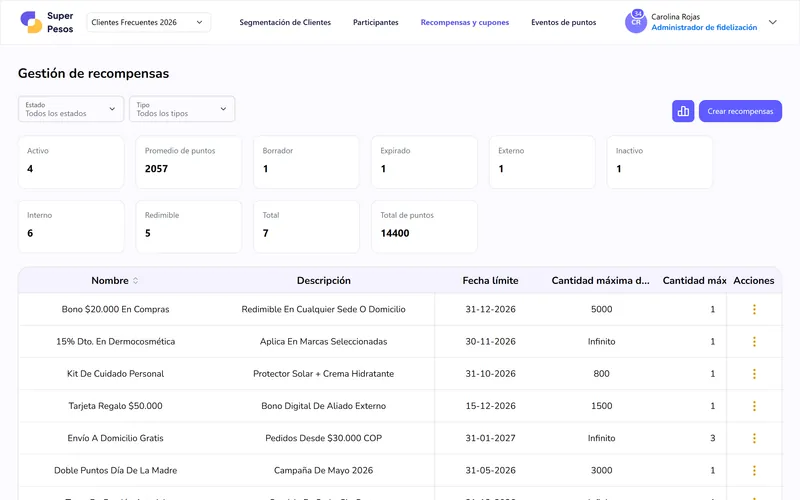Sort the table by Nombre sort arrows

tap(136, 281)
